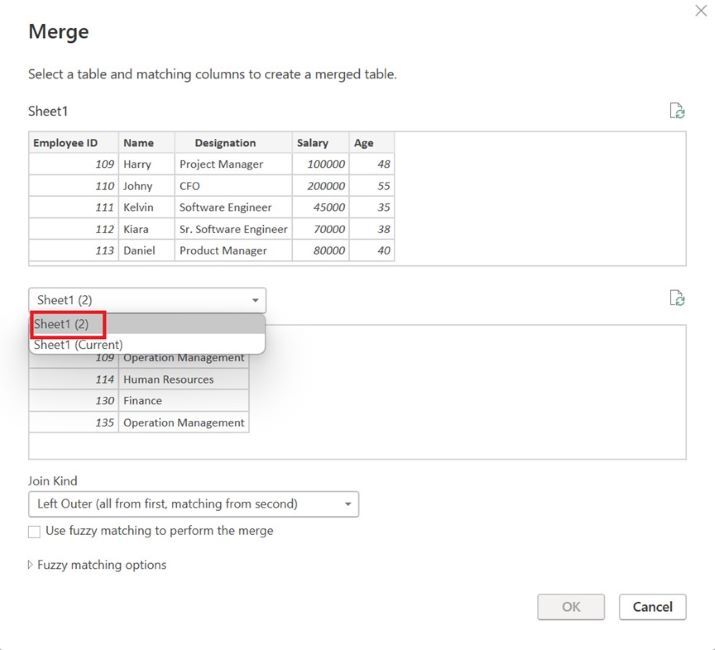Open the second table selection dropdown
Image resolution: width=715 pixels, height=650 pixels.
pyautogui.click(x=147, y=300)
